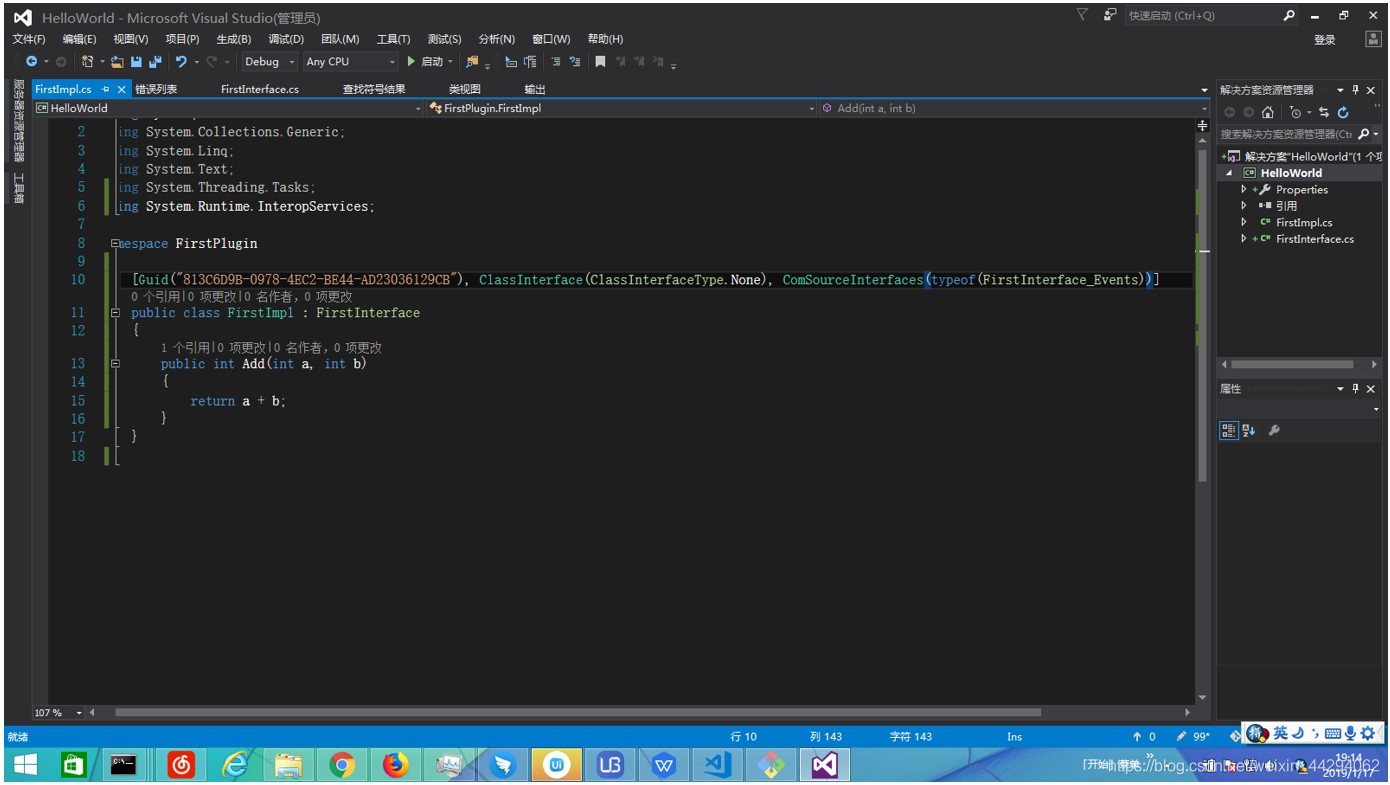Switch to the 类视图 class view tab
Screen dimensions: 1390x785
[x=465, y=89]
